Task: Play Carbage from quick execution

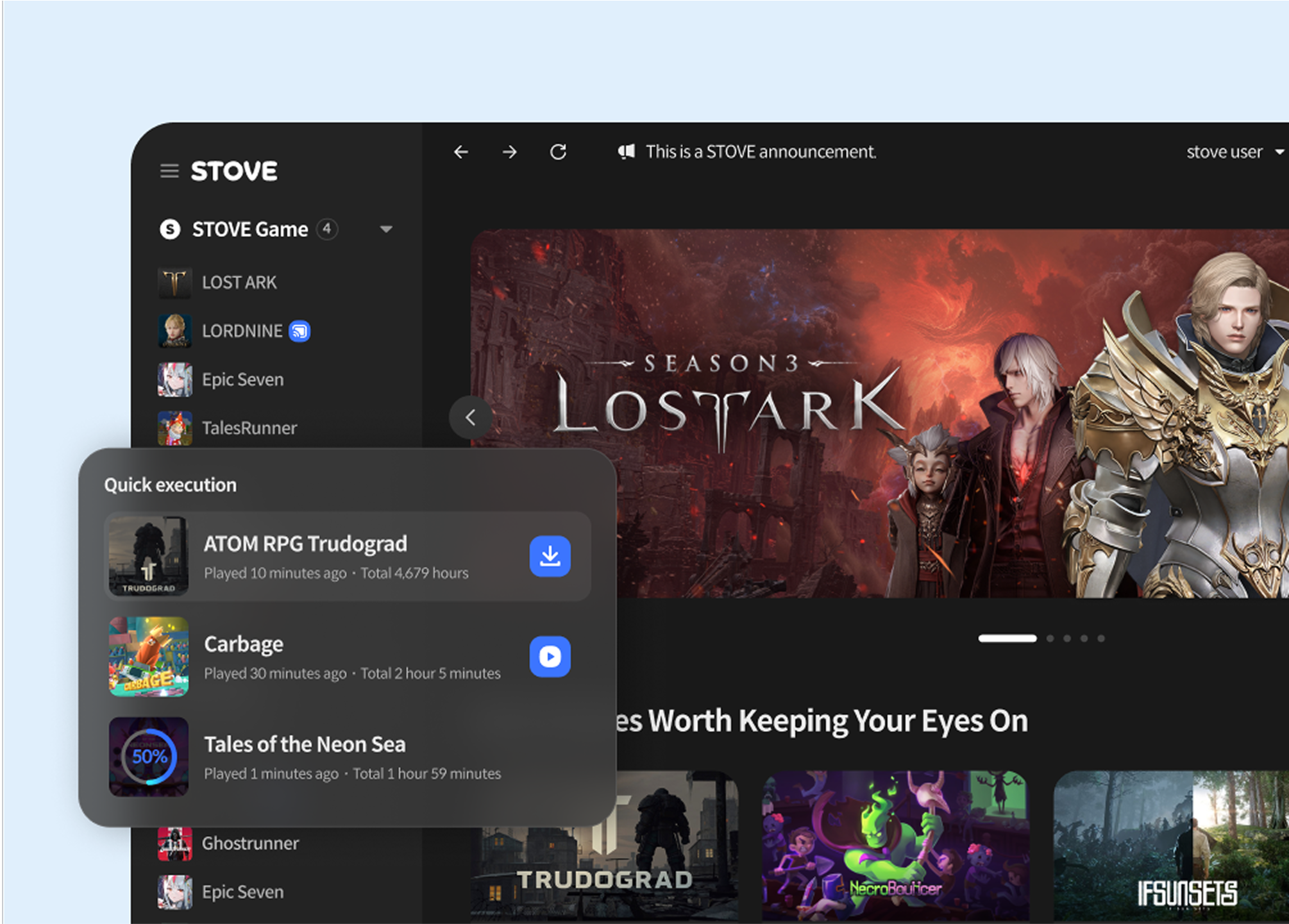Action: (x=550, y=656)
